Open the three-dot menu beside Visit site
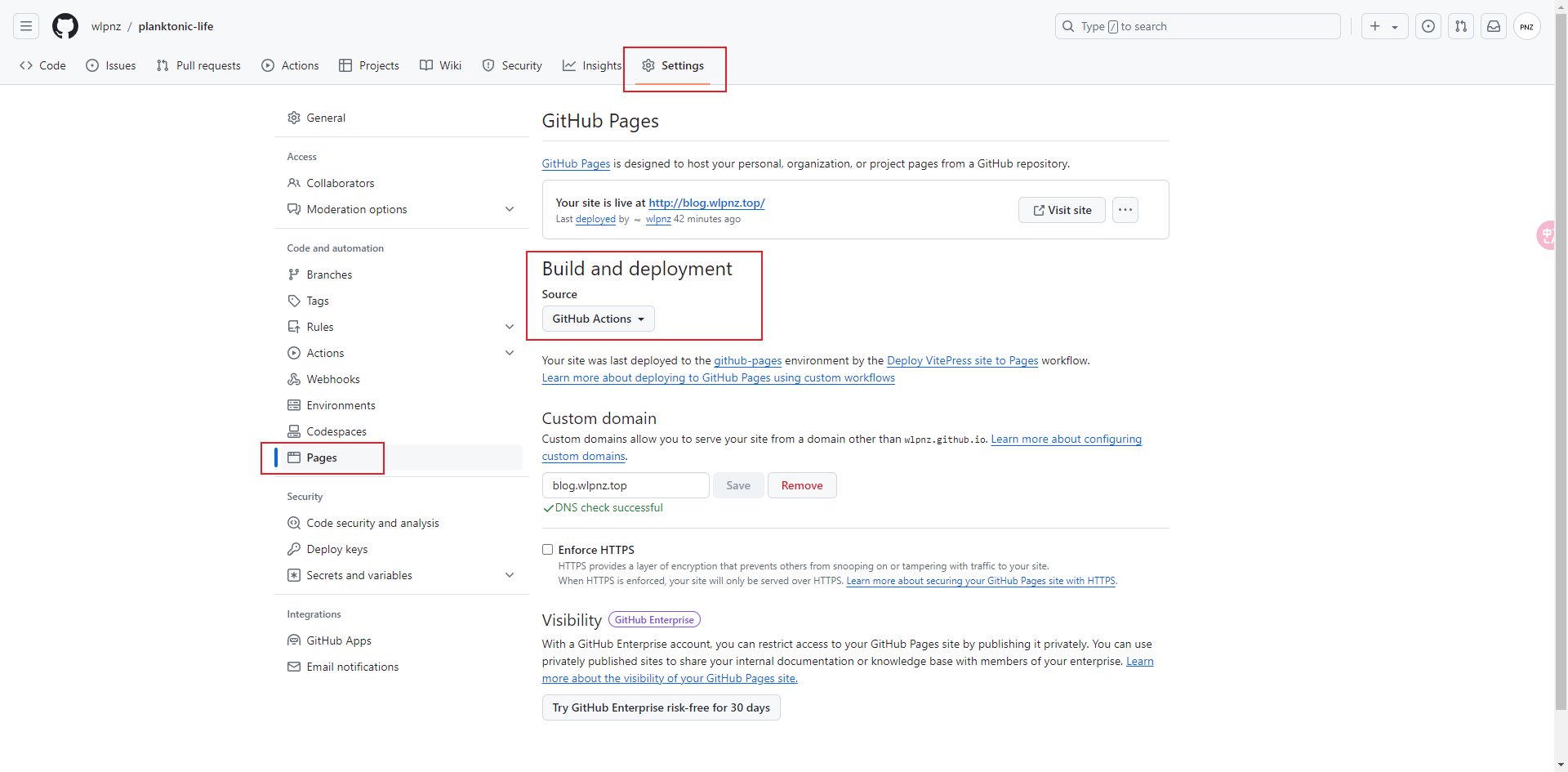The height and width of the screenshot is (772, 1568). click(x=1125, y=210)
